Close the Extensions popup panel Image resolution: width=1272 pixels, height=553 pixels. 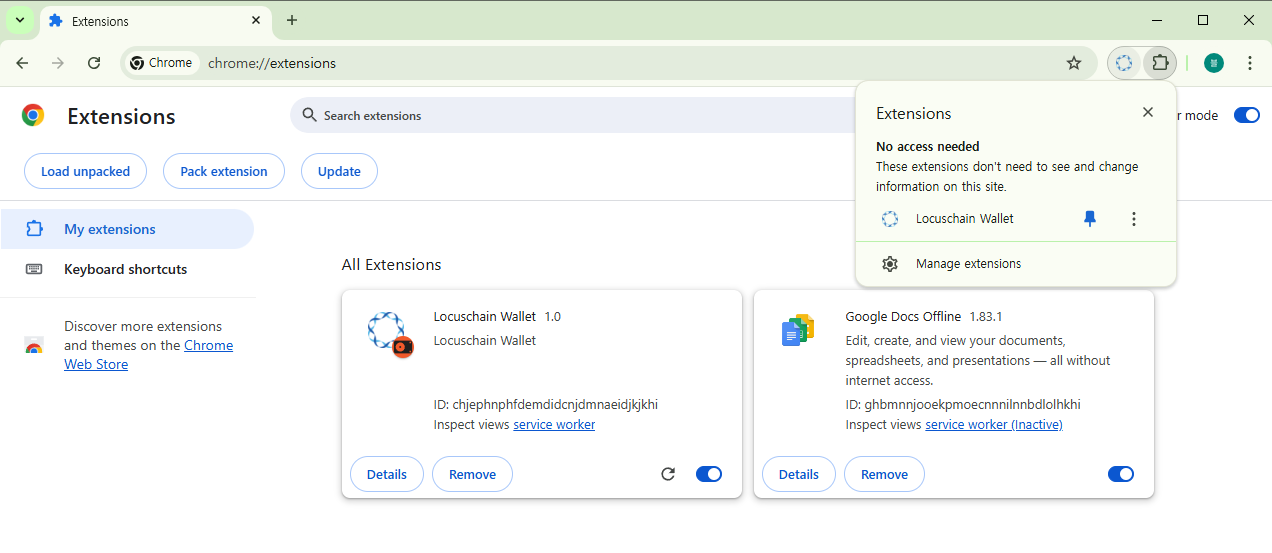point(1148,112)
